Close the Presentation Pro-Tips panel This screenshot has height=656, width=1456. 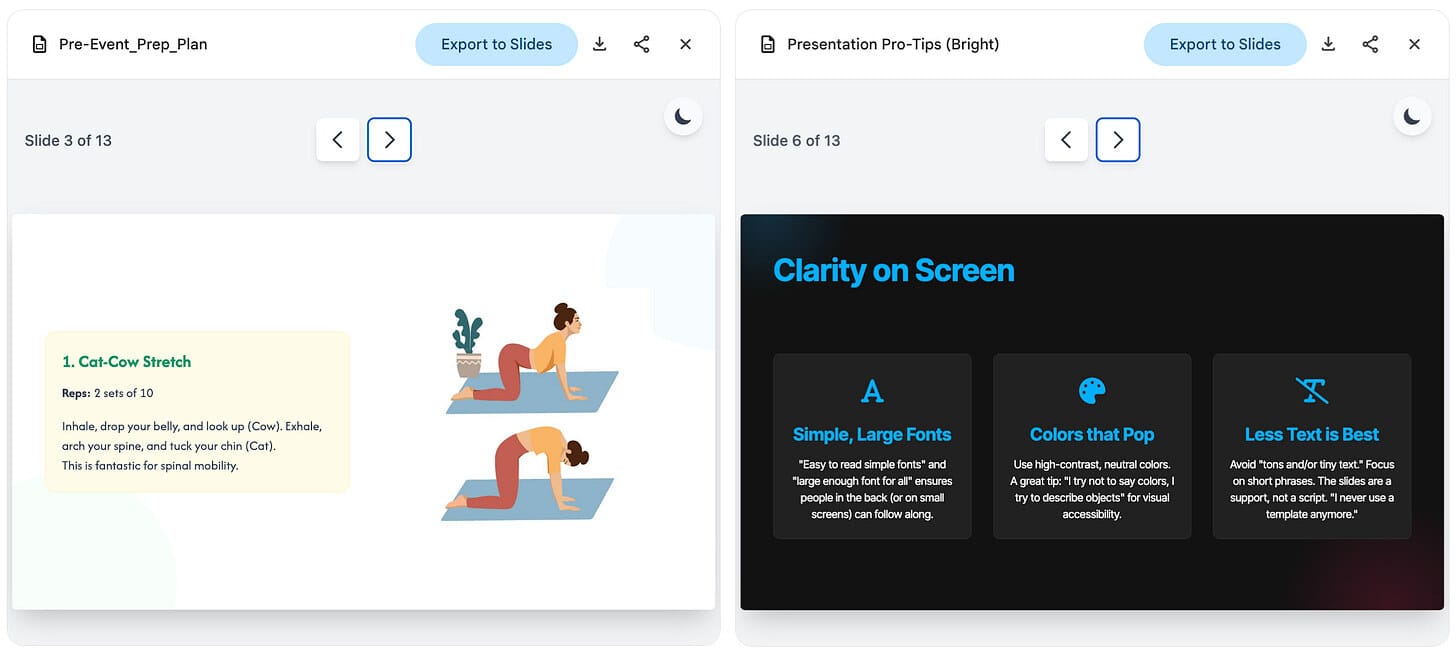click(1414, 44)
